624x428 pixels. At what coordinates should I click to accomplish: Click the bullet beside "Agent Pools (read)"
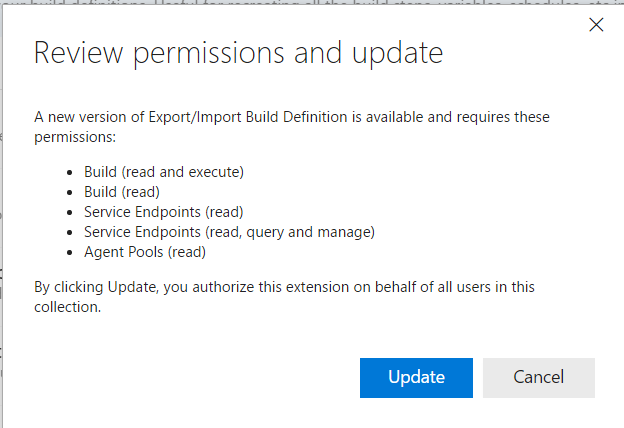pyautogui.click(x=70, y=252)
